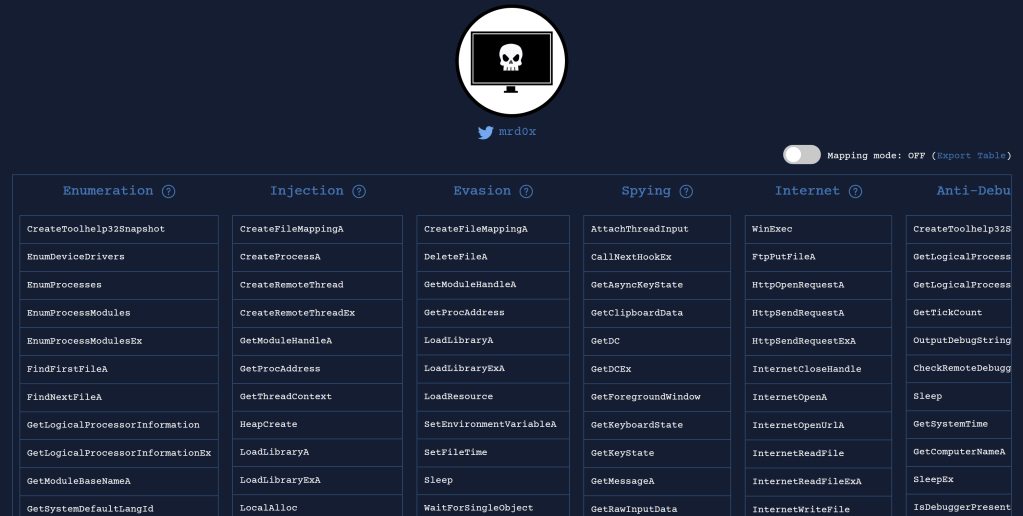
Task: Click the InternetOpenUrlA entry
Action: click(798, 425)
